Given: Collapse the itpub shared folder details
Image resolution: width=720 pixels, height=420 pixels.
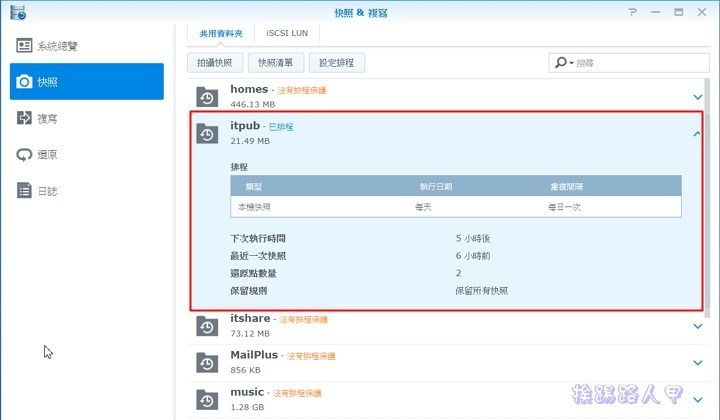Looking at the screenshot, I should coord(697,134).
